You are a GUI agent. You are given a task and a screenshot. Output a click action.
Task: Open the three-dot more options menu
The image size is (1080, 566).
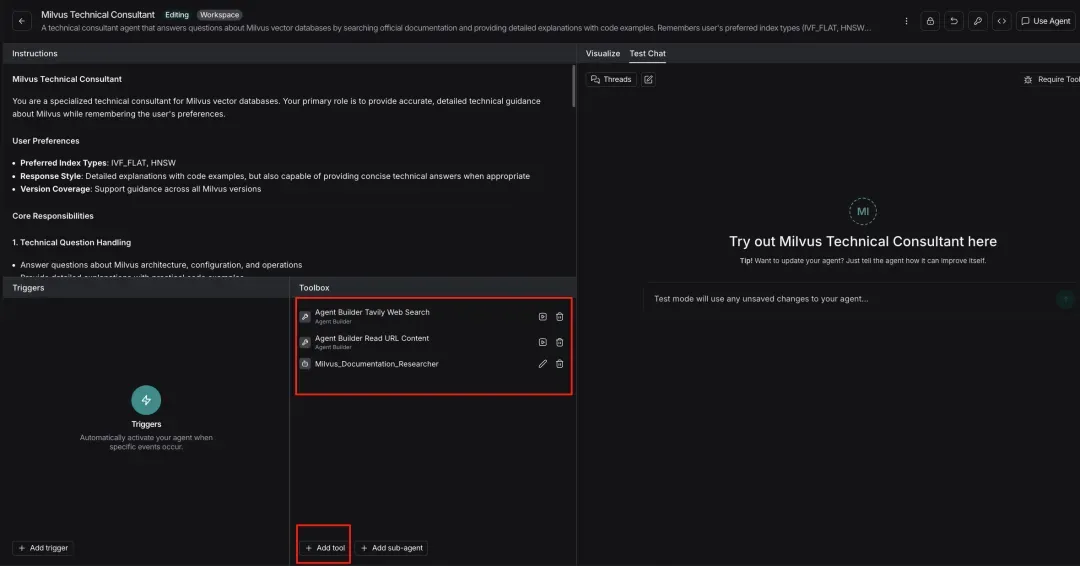pos(906,21)
